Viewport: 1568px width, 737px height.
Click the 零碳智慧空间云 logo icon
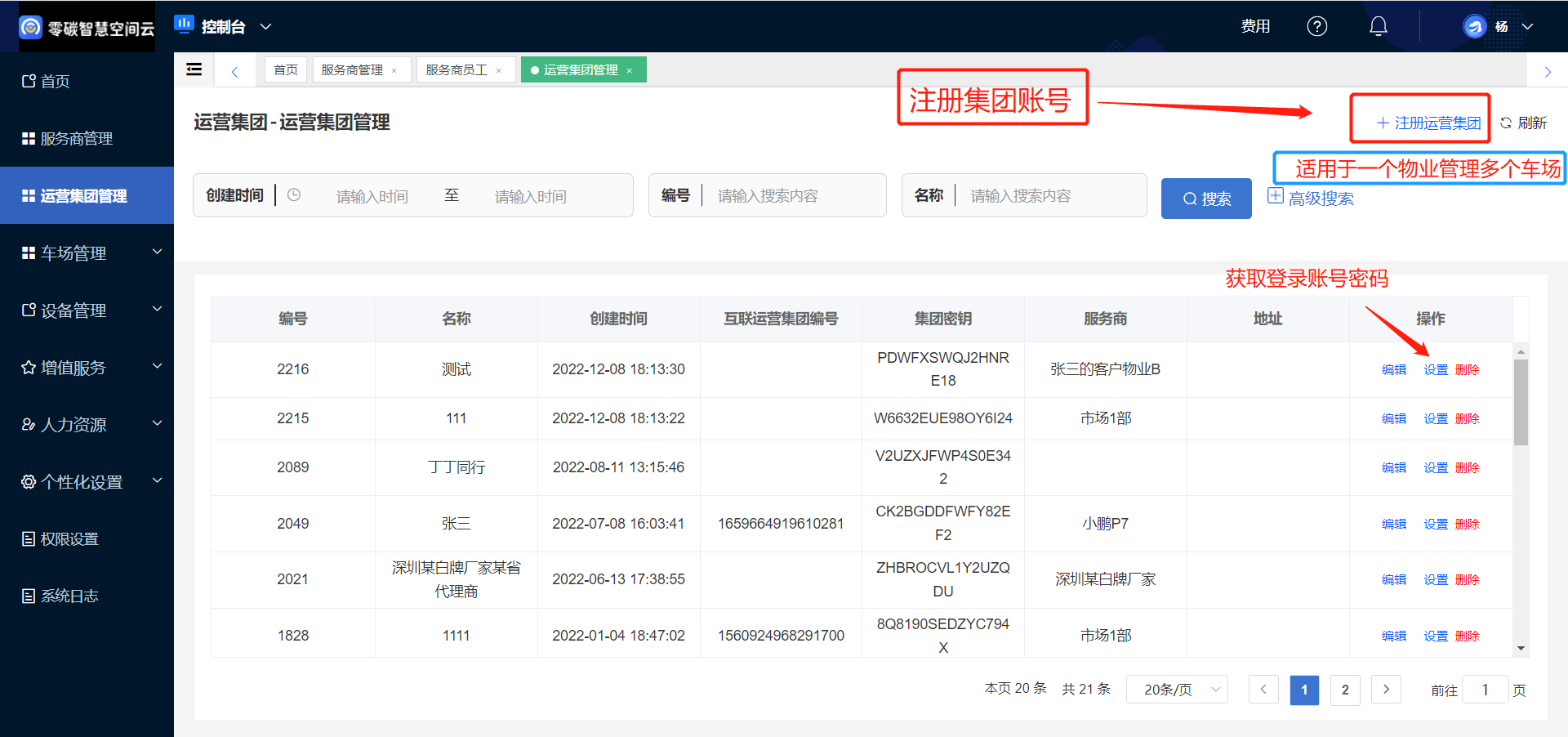(30, 27)
